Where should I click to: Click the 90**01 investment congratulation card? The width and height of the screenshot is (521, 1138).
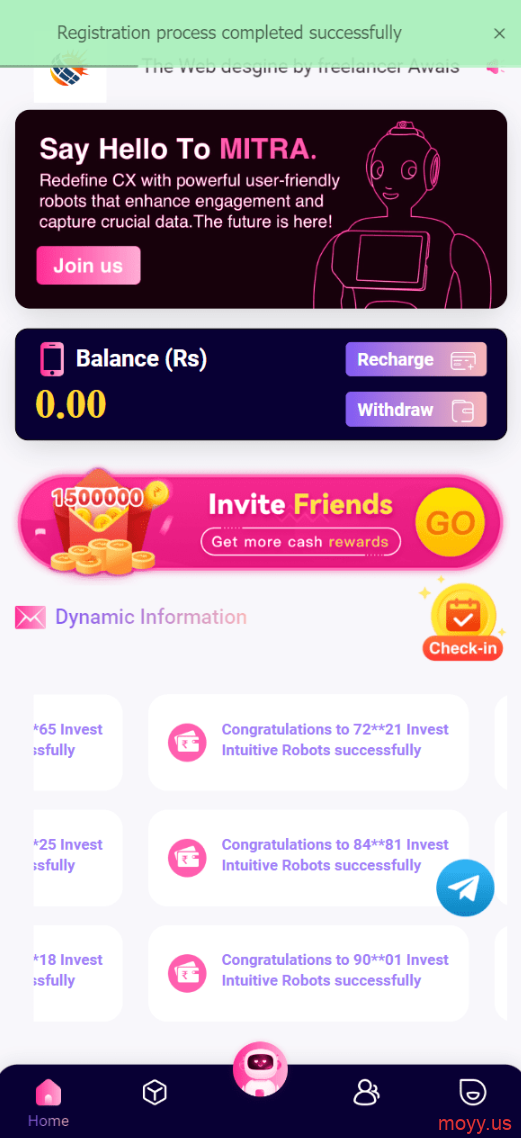308,973
